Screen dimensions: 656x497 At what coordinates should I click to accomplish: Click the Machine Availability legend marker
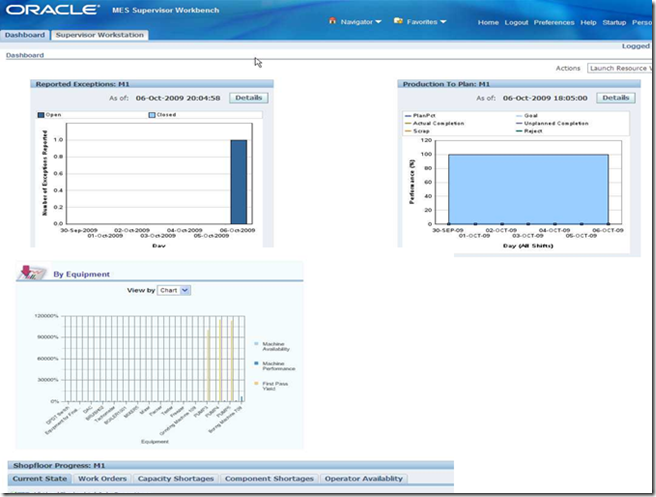[x=256, y=344]
